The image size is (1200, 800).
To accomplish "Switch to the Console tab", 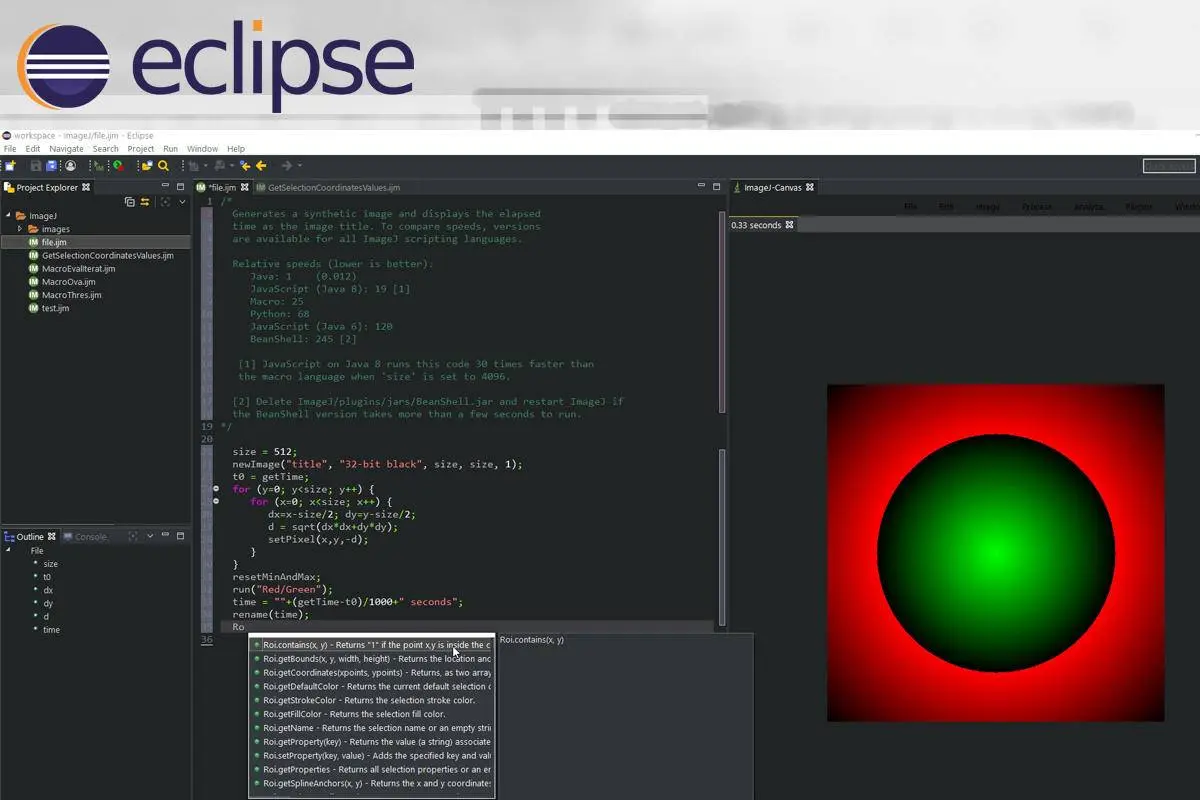I will pos(84,537).
